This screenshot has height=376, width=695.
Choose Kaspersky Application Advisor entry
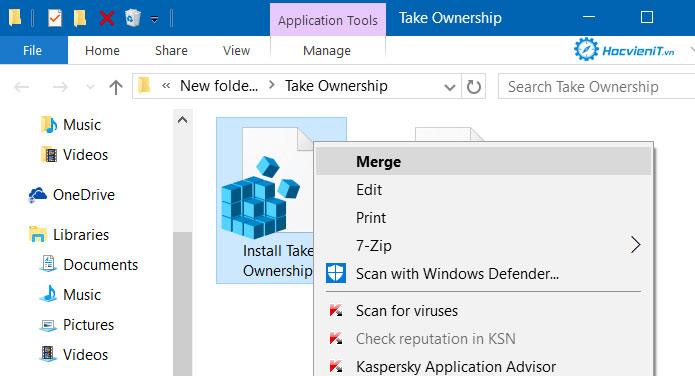tap(484, 367)
